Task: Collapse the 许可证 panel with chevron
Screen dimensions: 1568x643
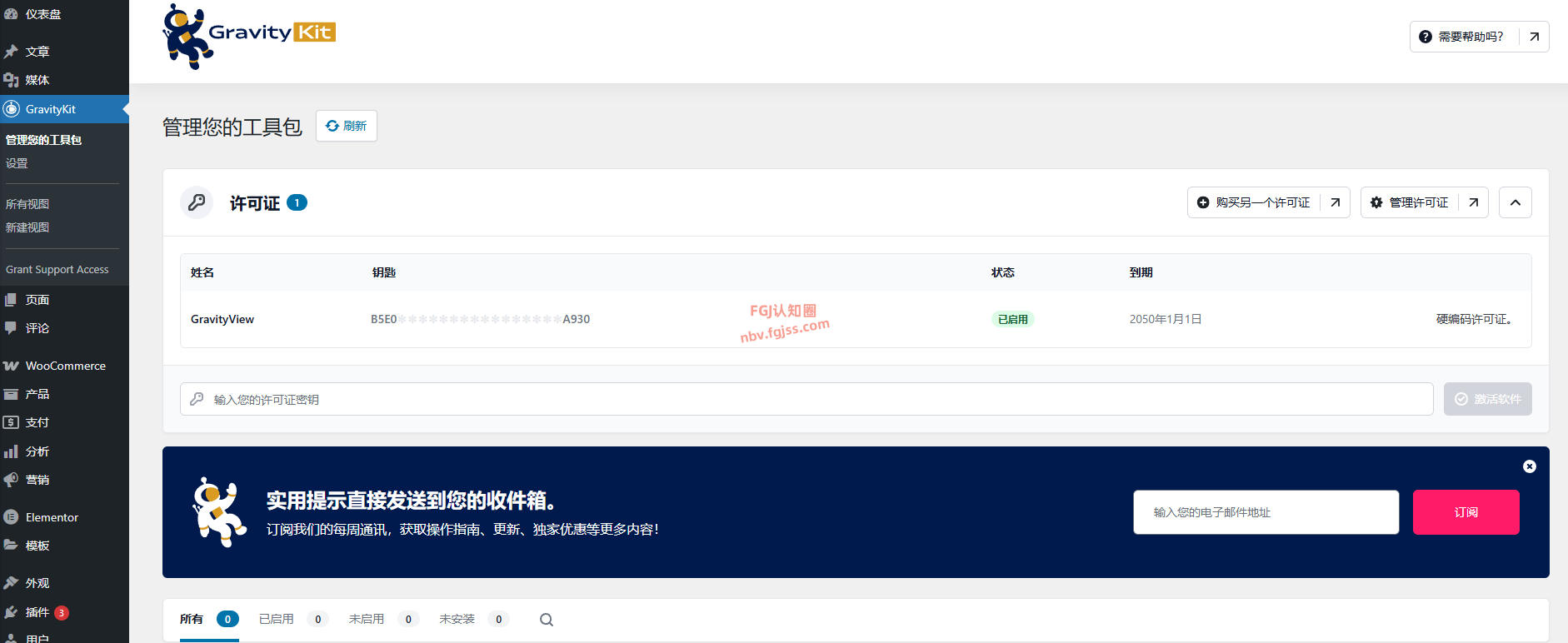Action: [1515, 202]
